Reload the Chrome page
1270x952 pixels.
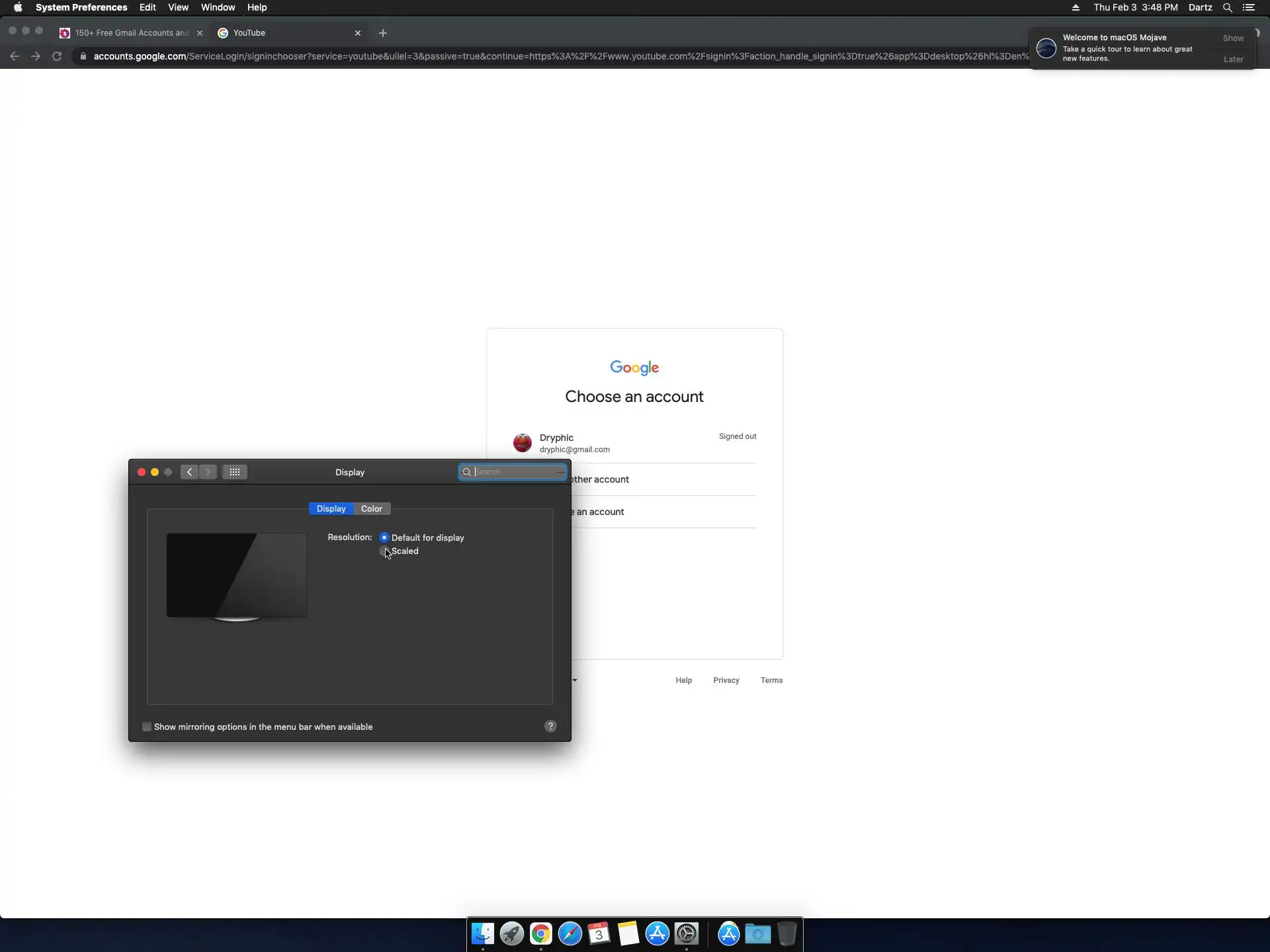tap(57, 56)
